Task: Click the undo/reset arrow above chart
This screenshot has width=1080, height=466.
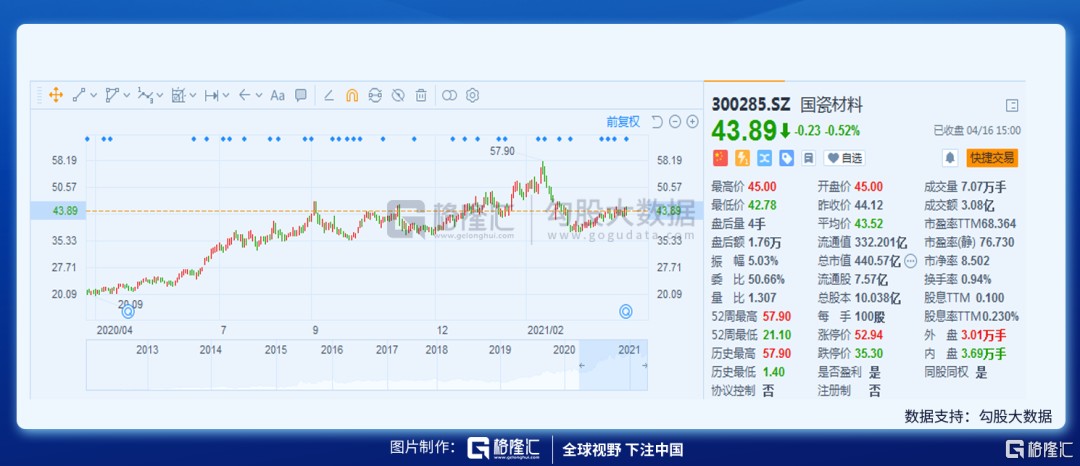Action: tap(657, 121)
